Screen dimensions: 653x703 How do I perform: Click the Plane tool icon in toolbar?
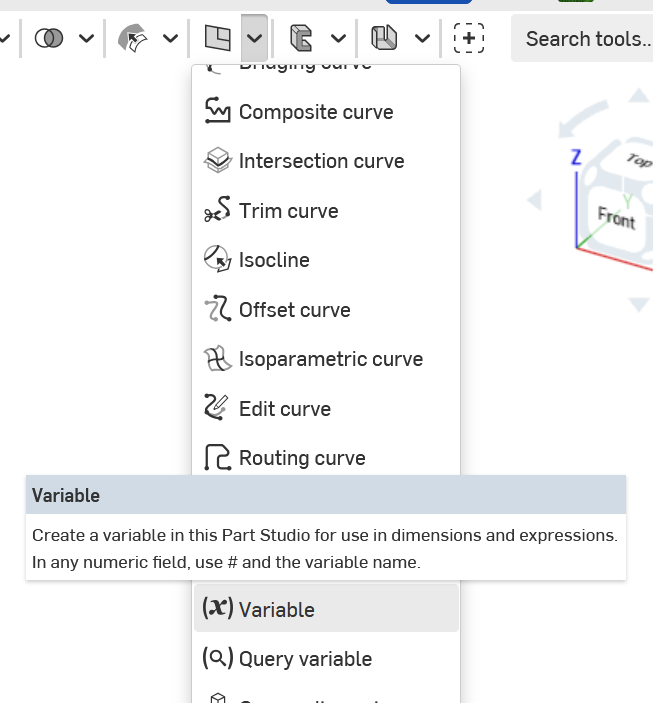tap(217, 38)
